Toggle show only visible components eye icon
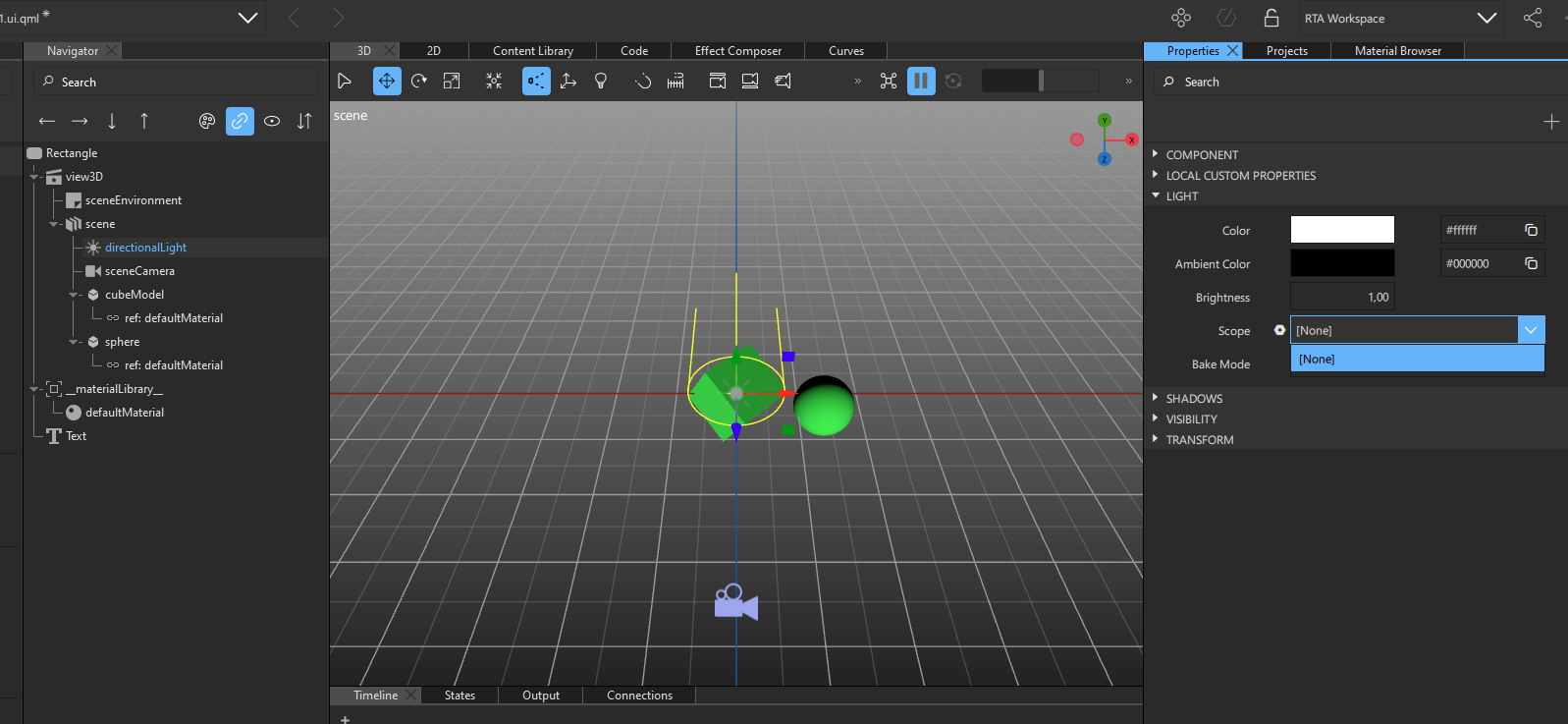The width and height of the screenshot is (1568, 724). click(272, 121)
